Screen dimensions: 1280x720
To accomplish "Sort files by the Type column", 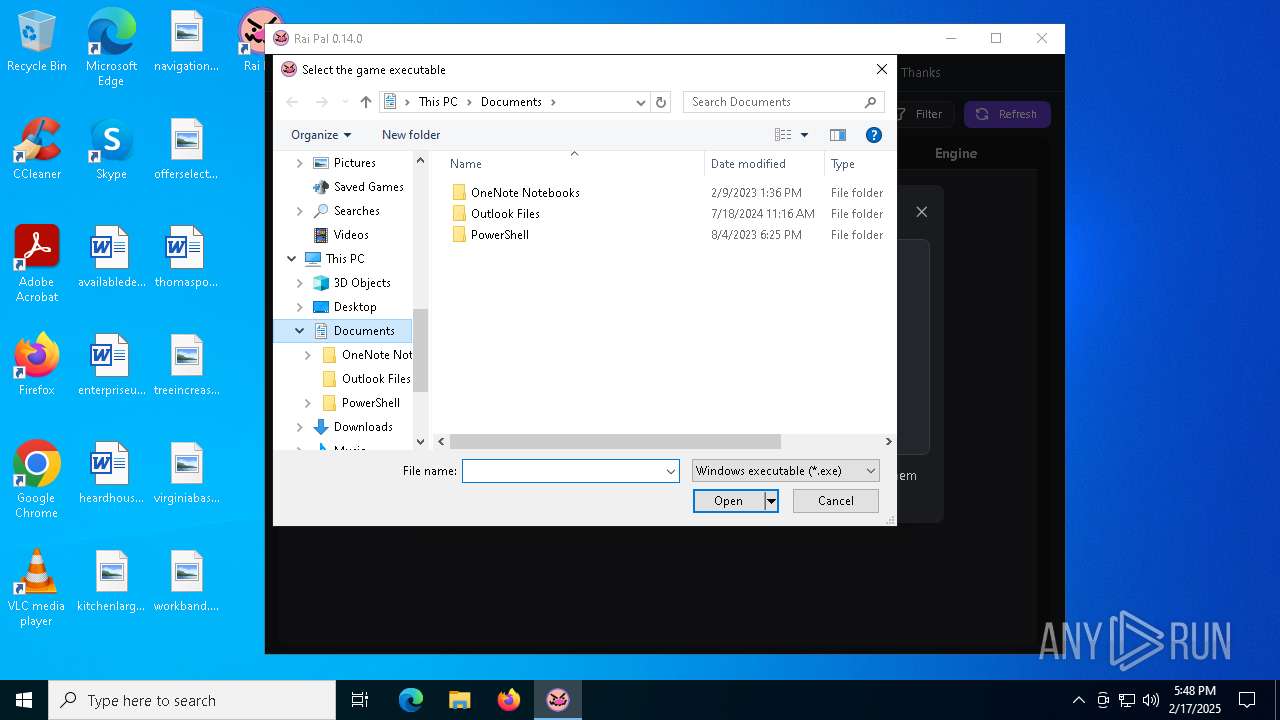I will point(858,164).
